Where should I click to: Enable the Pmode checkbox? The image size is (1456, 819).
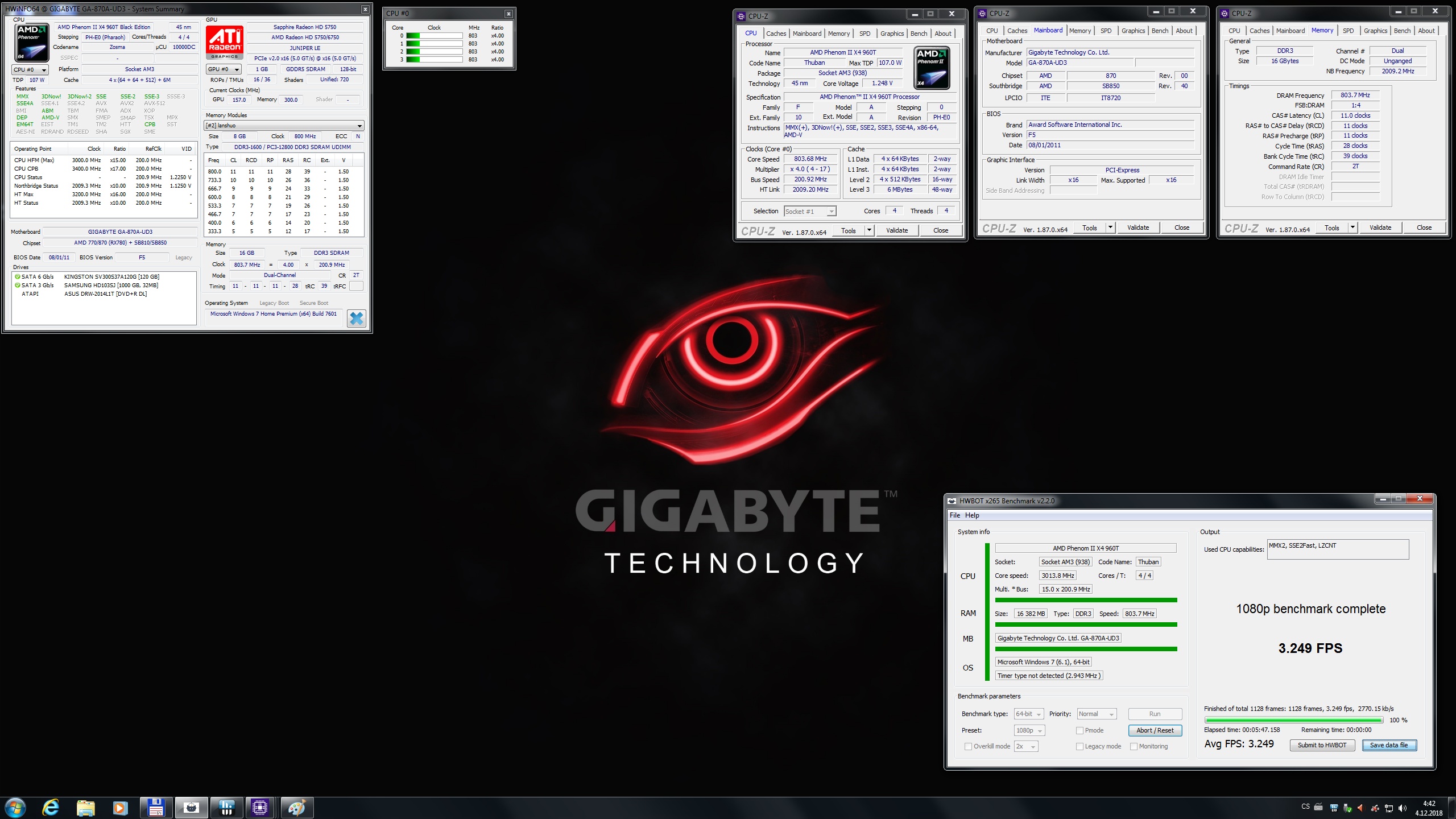coord(1079,730)
